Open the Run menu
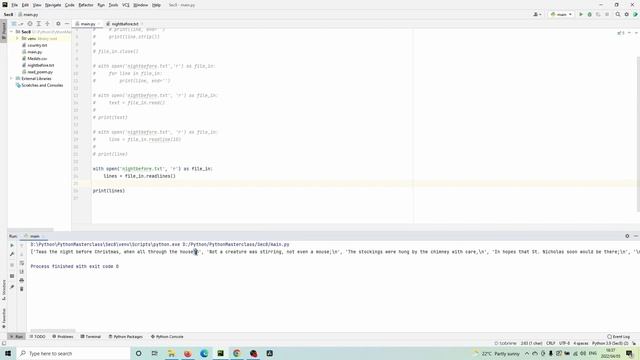 click(101, 5)
